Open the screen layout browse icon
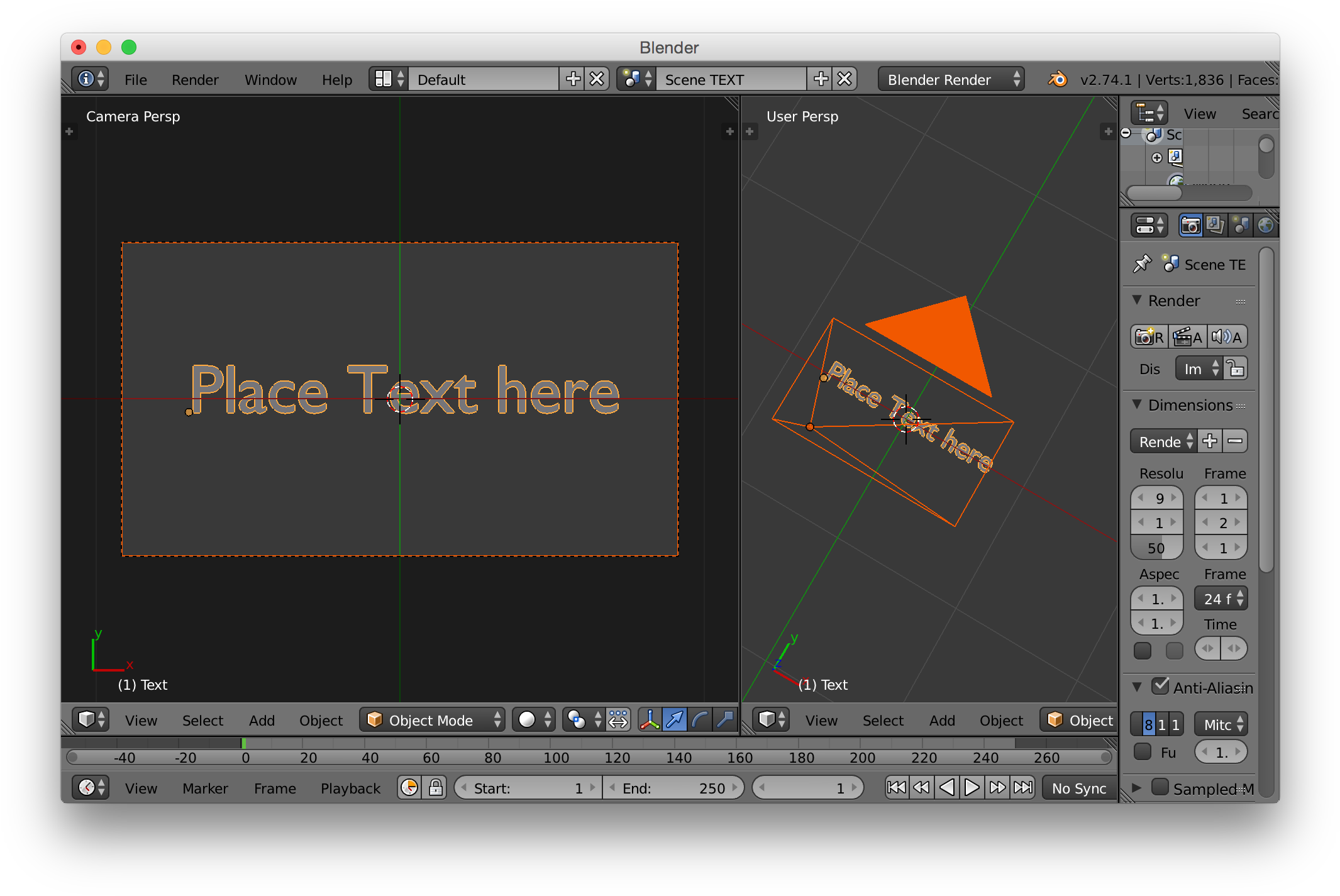Image resolution: width=1340 pixels, height=896 pixels. [x=389, y=79]
